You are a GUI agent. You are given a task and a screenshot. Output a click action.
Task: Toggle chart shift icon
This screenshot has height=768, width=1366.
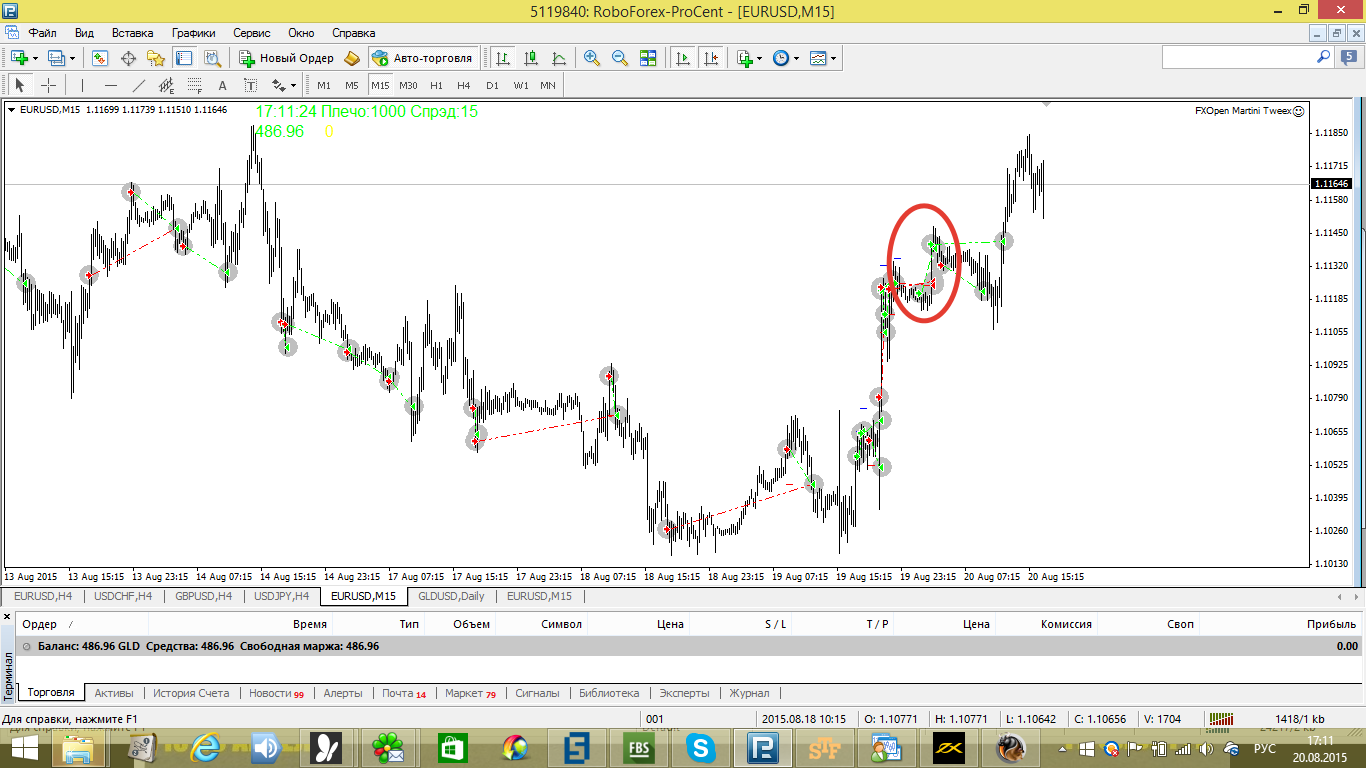click(711, 58)
